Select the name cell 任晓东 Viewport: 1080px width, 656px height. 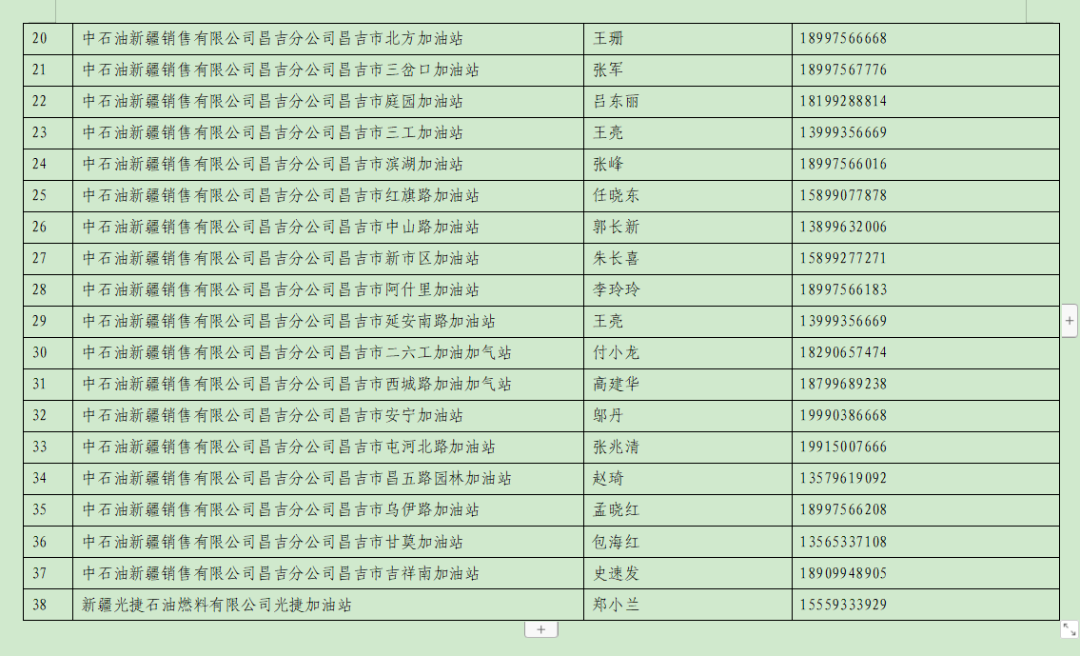tap(614, 195)
